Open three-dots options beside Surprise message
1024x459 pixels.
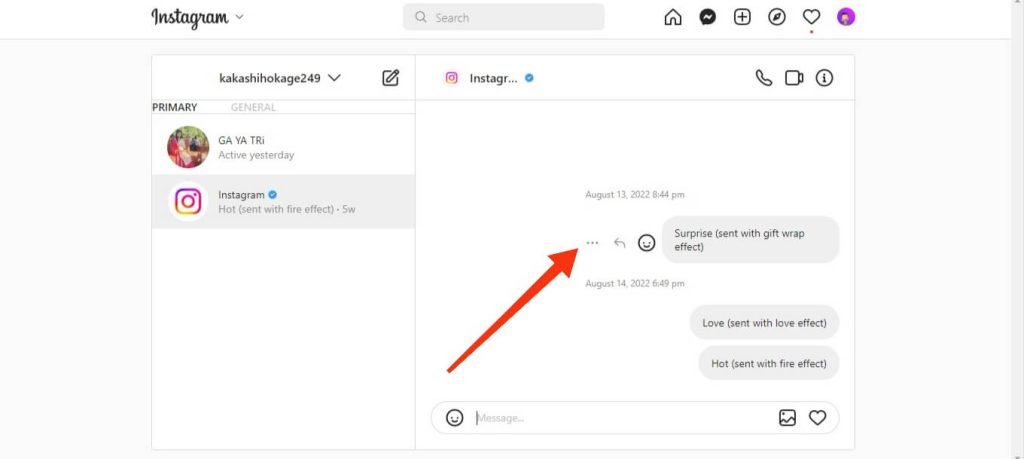coord(592,243)
